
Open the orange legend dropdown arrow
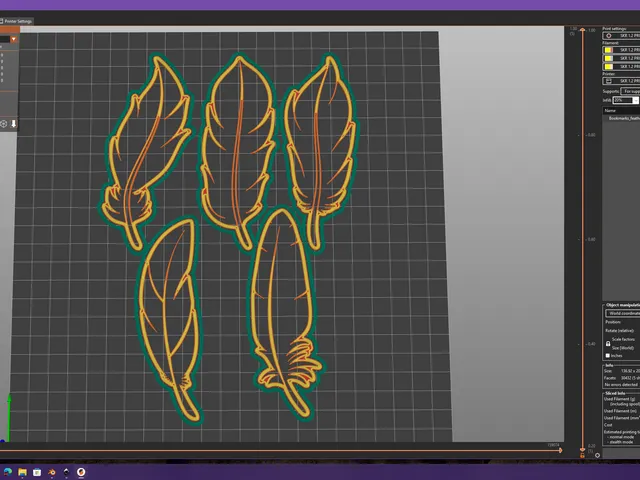click(x=13, y=39)
